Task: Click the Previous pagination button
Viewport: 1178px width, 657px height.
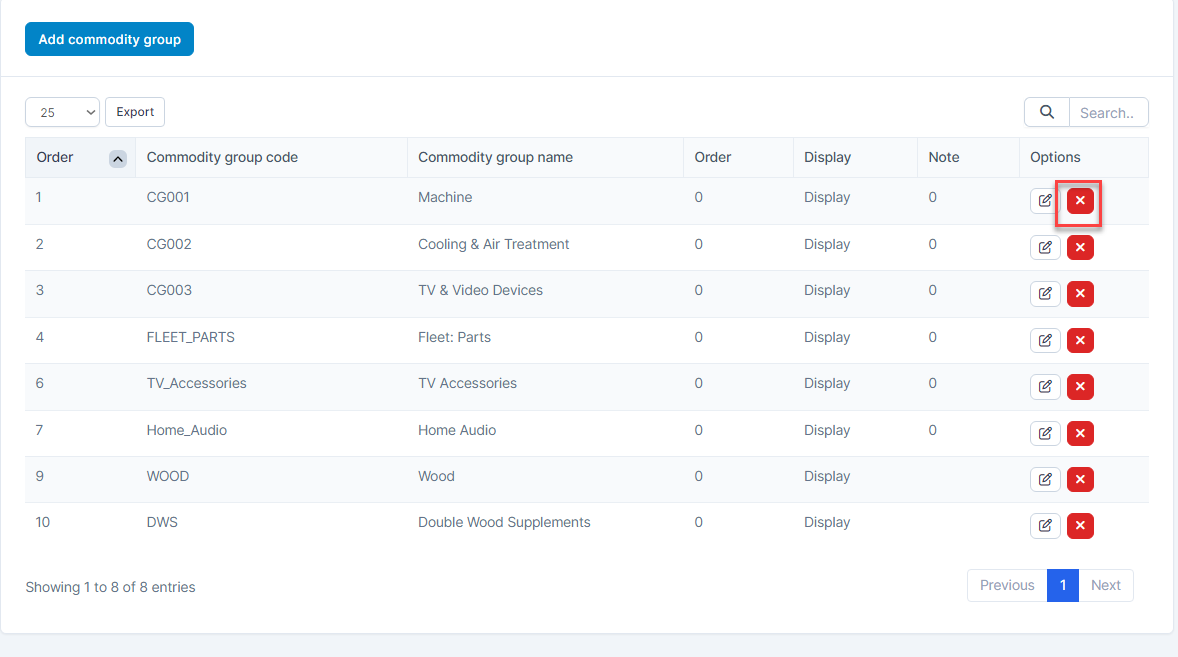Action: coord(1006,585)
